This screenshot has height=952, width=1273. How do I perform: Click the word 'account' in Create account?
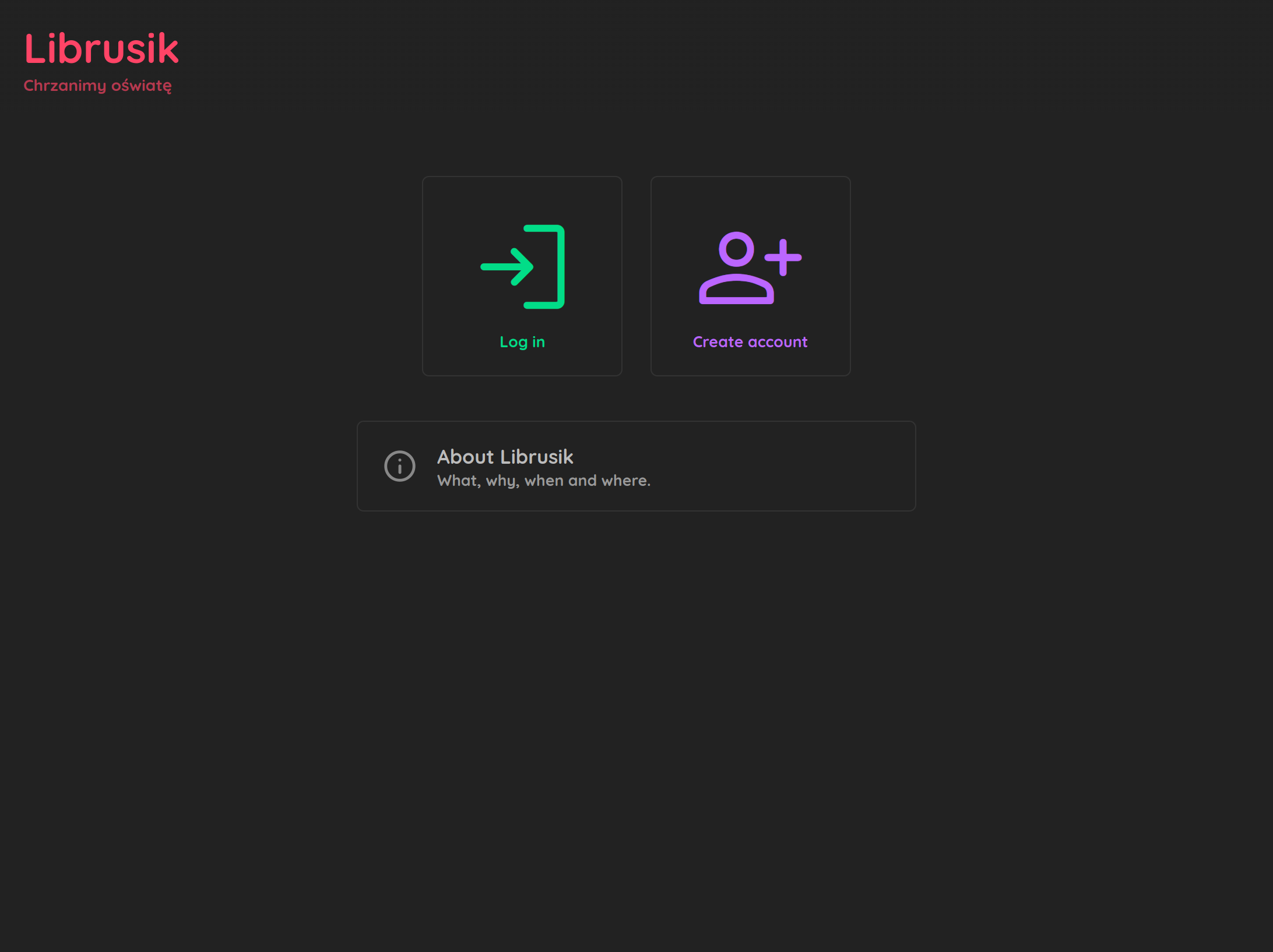778,342
